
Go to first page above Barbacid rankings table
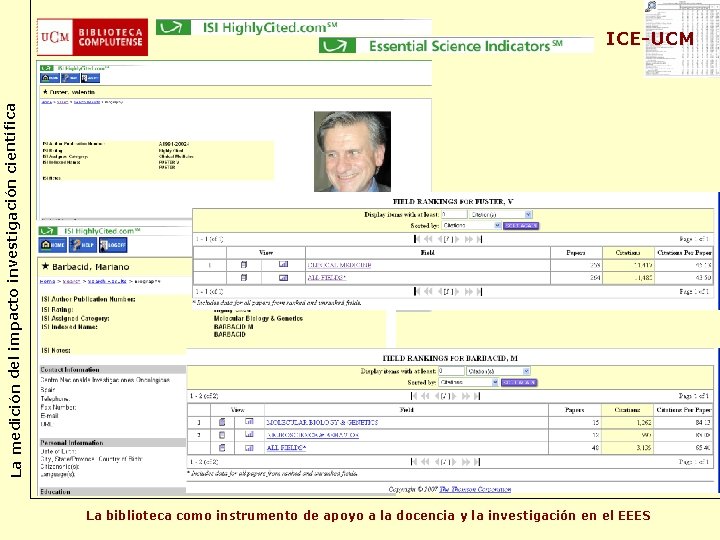click(414, 396)
